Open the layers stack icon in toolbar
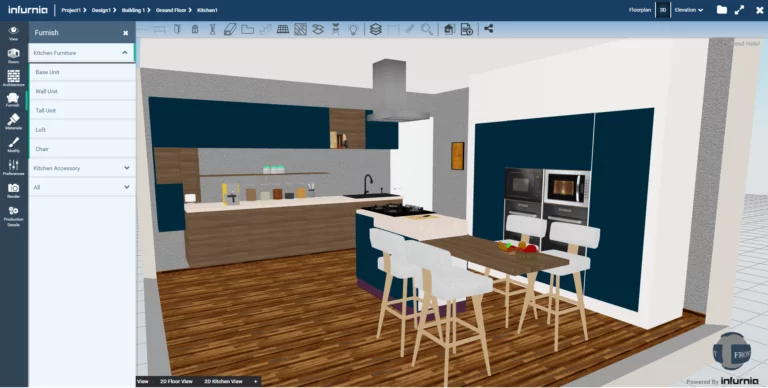 pyautogui.click(x=376, y=29)
